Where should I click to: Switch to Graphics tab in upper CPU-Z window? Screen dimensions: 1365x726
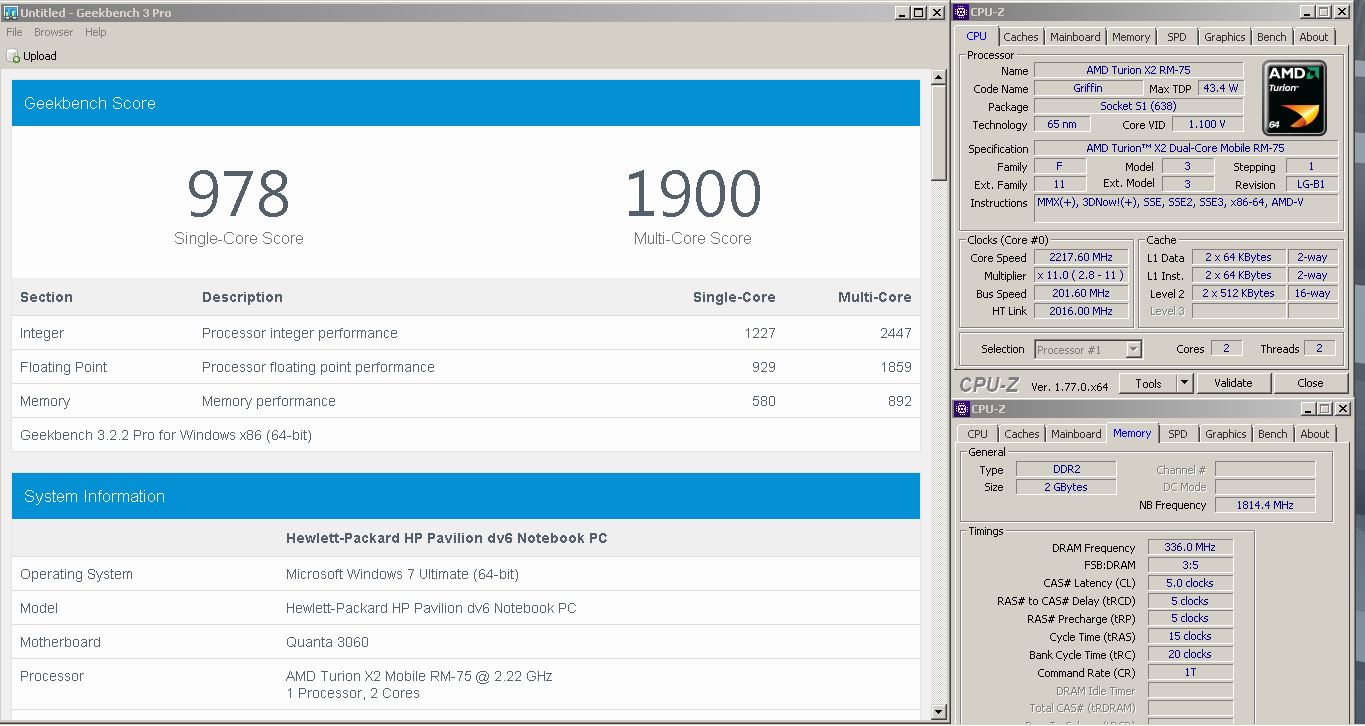point(1225,37)
